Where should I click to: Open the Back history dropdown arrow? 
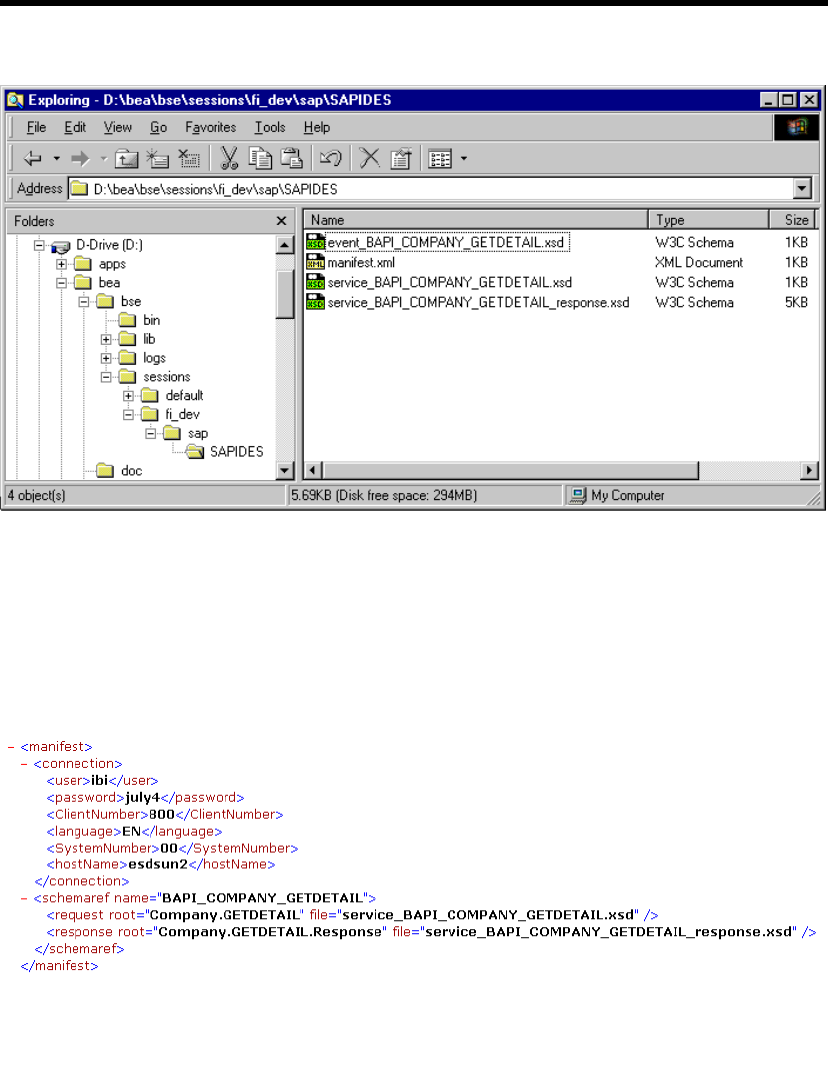click(x=56, y=159)
